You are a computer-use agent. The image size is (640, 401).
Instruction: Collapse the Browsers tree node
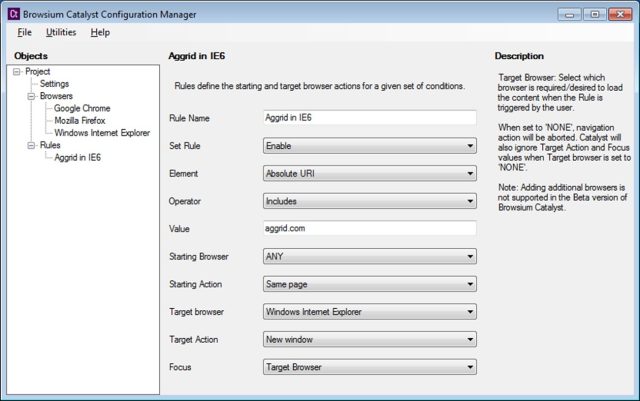point(31,96)
